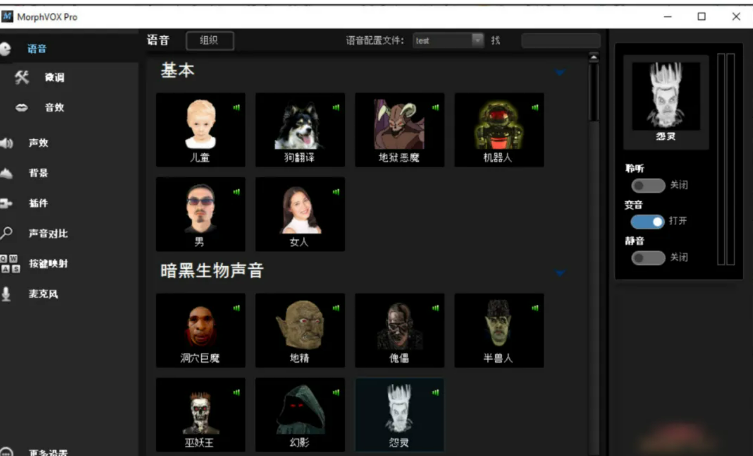The width and height of the screenshot is (753, 456).
Task: Click the microphone icon for 麦克风
Action: tap(6, 294)
